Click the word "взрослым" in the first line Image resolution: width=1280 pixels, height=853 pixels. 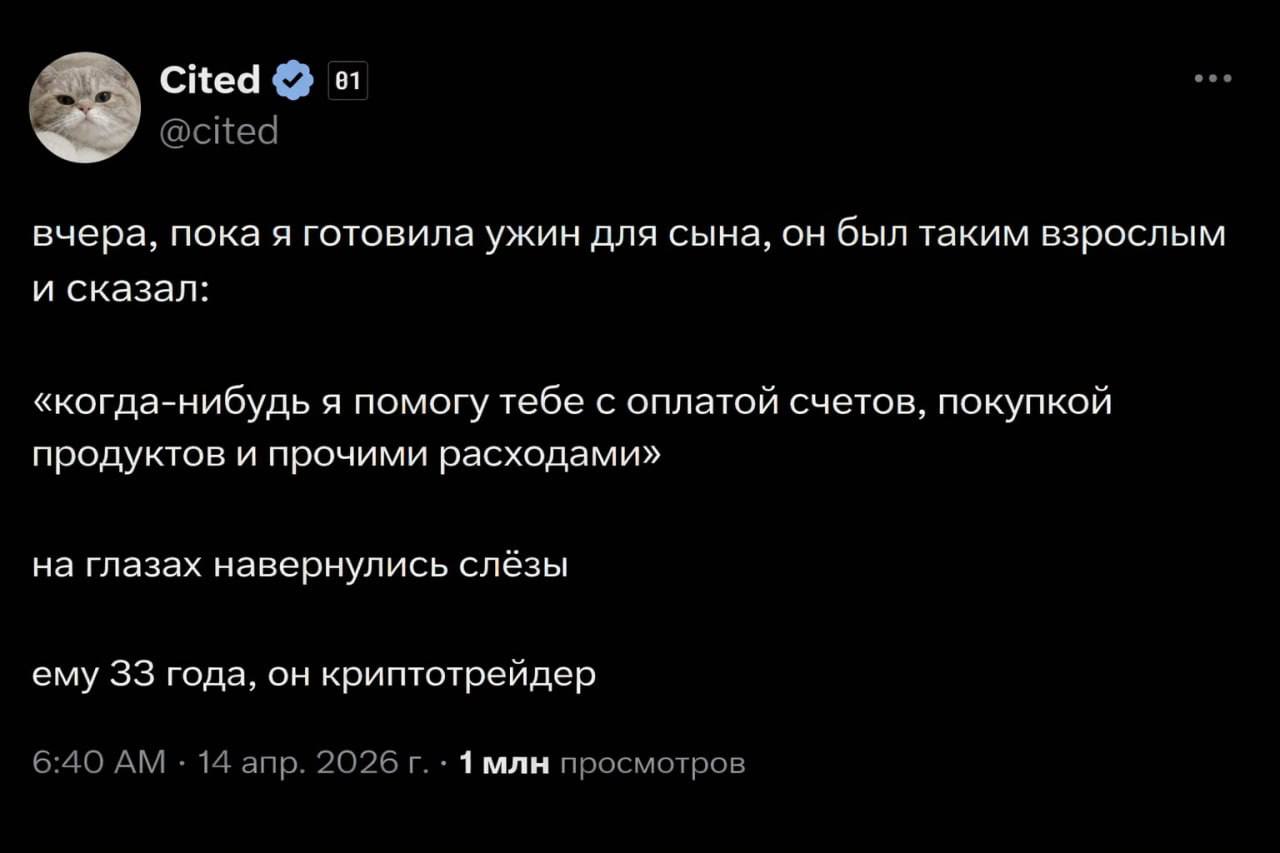[x=1134, y=237]
